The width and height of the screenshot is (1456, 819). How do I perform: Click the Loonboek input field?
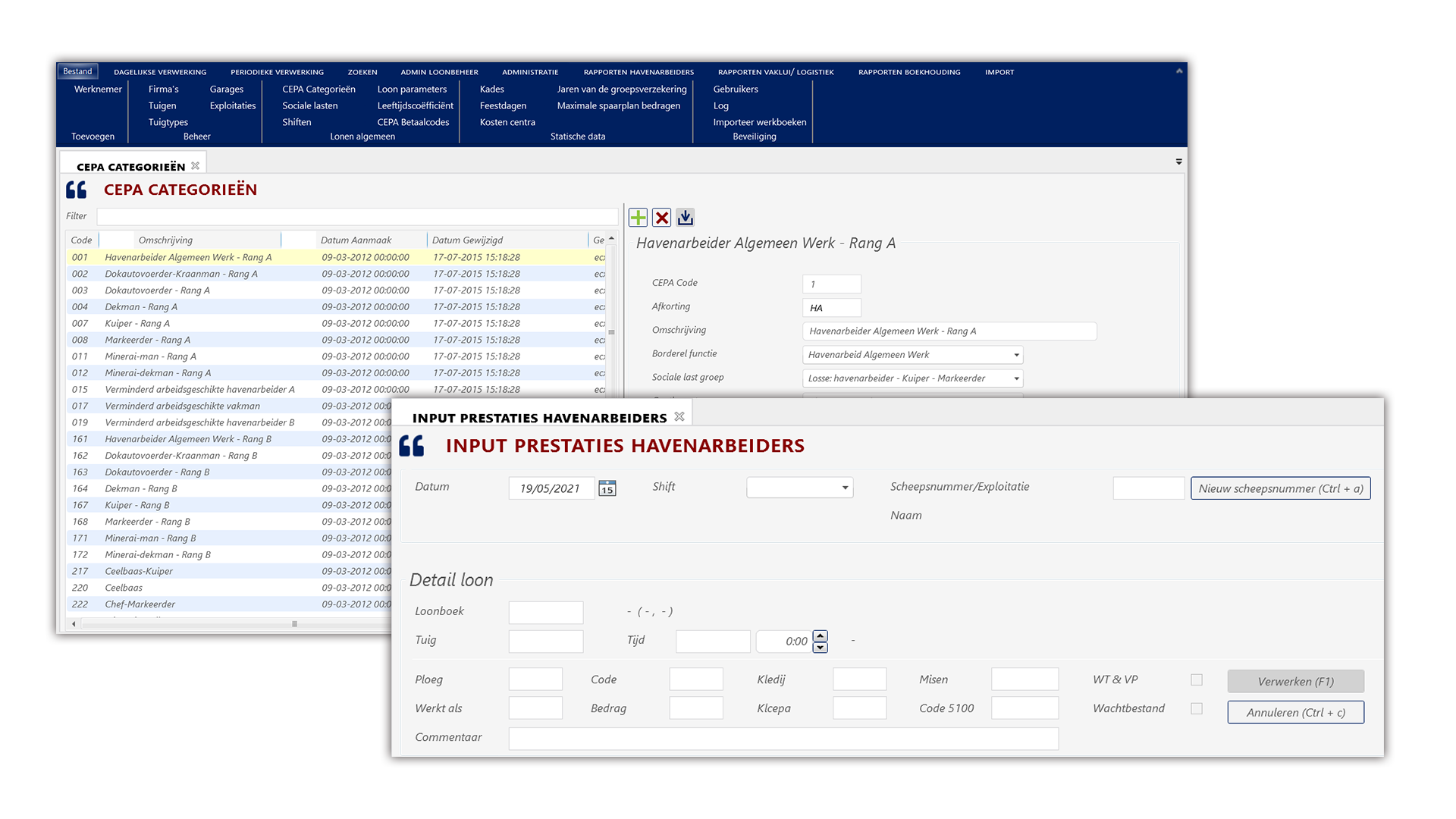tap(545, 612)
